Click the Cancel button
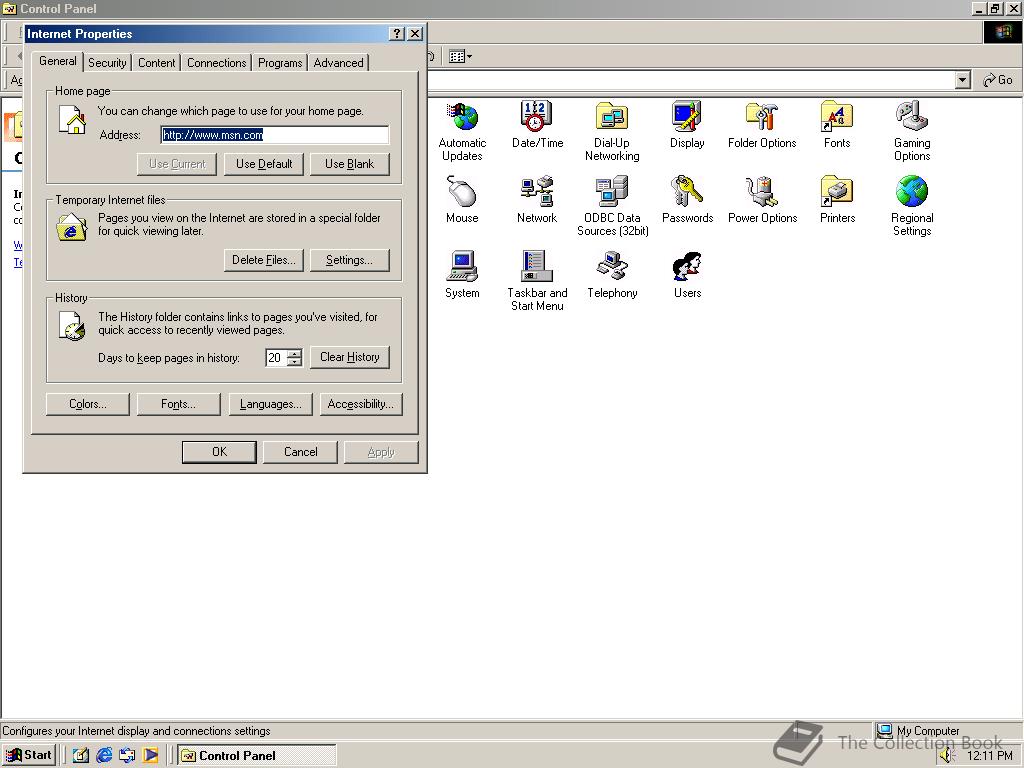Screen dimensions: 1024x768 [300, 452]
